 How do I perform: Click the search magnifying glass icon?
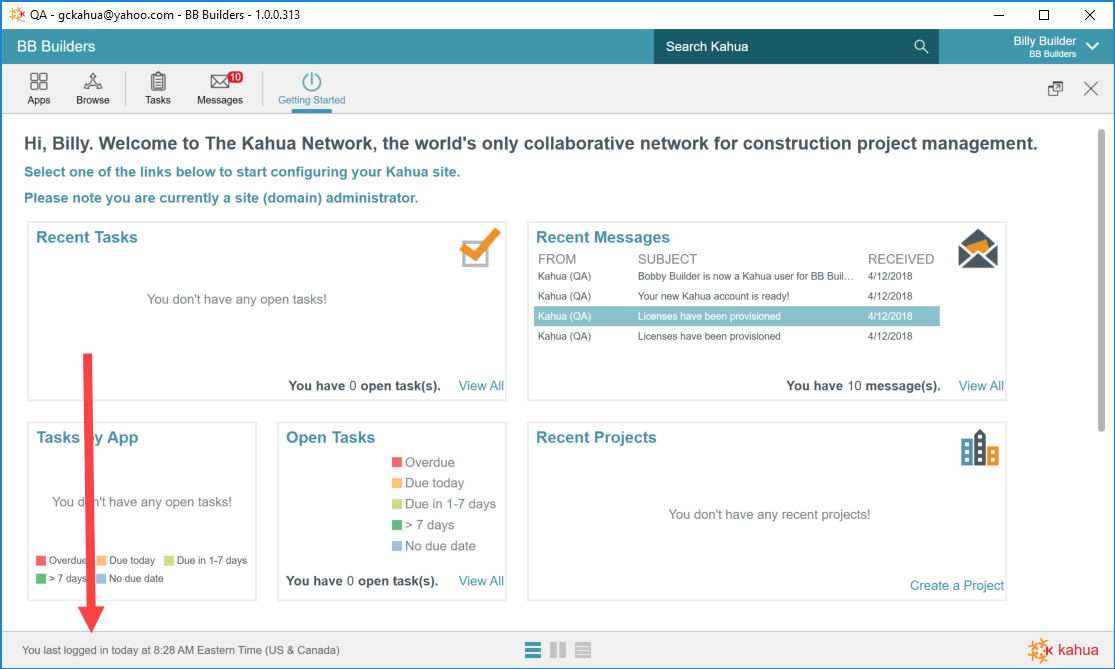(921, 47)
